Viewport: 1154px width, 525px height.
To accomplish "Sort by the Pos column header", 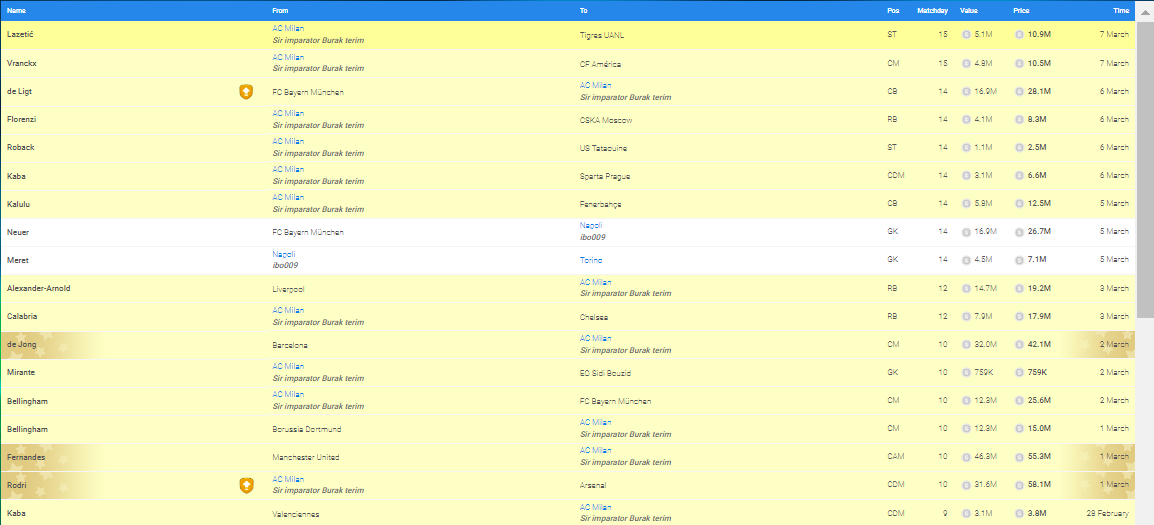I will click(x=893, y=10).
